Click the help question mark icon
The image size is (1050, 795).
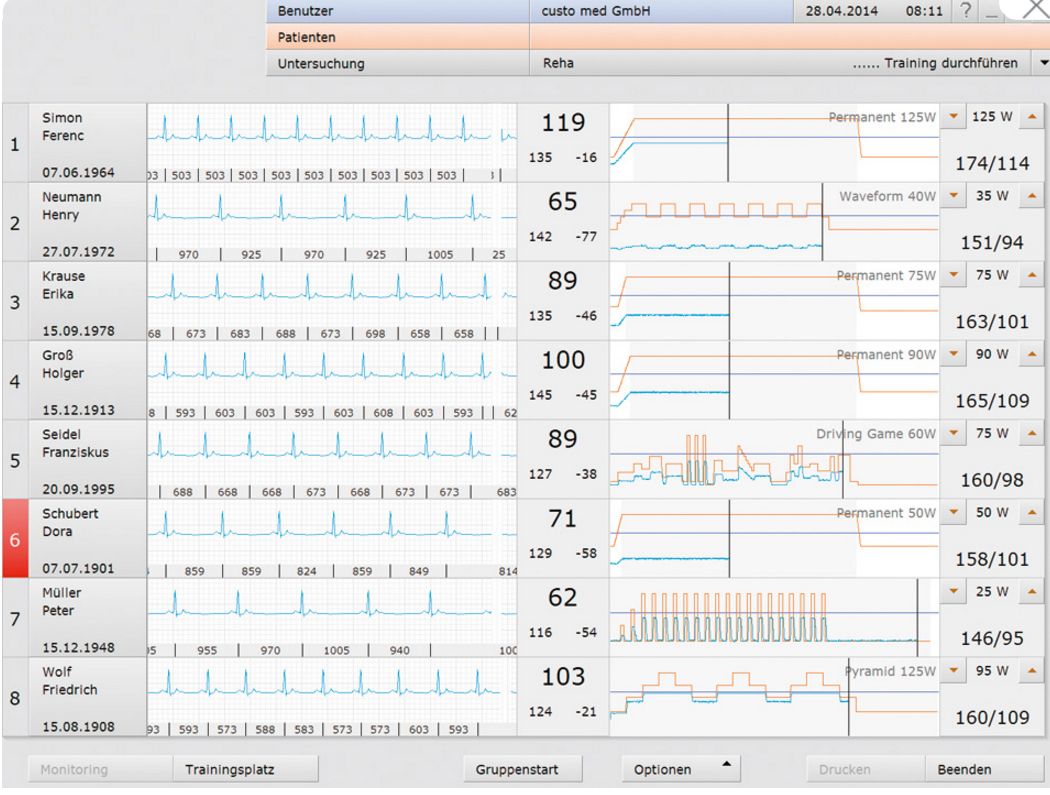tap(965, 11)
